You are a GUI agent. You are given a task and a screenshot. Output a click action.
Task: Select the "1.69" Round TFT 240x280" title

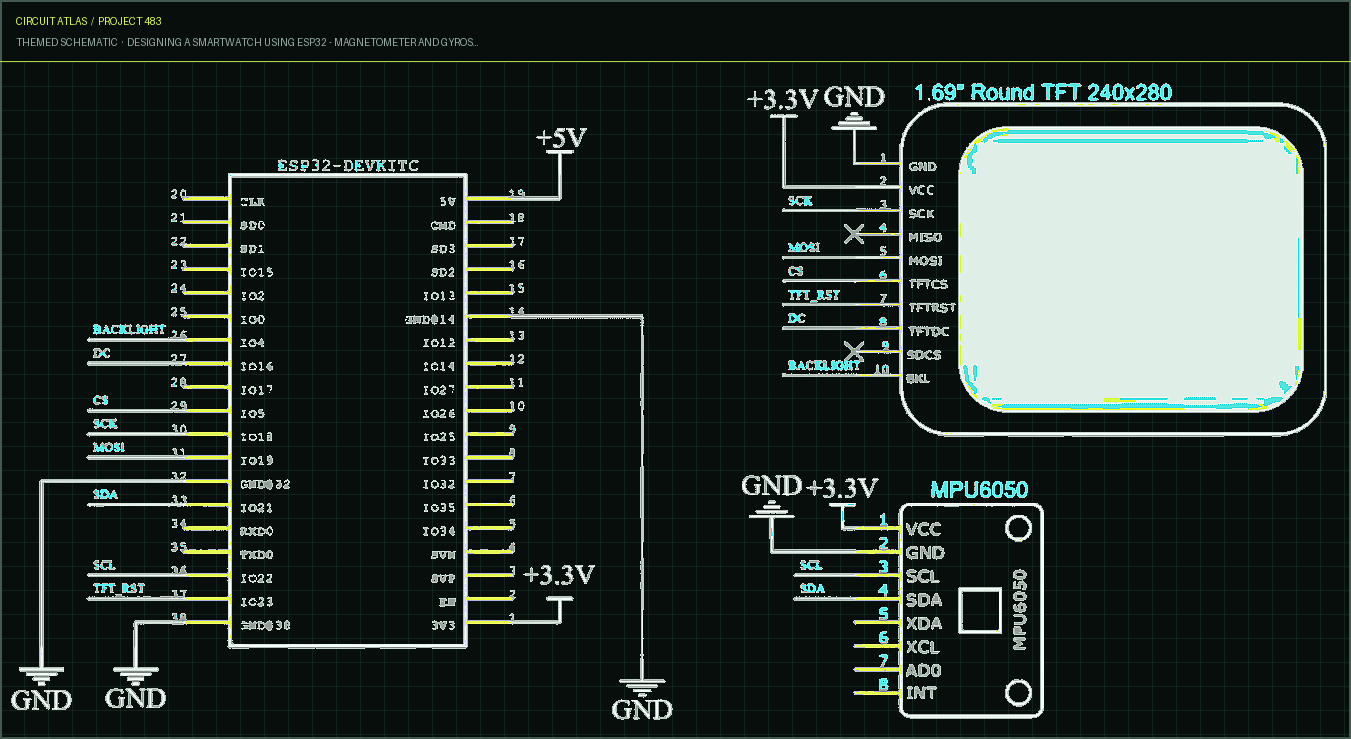tap(1043, 93)
